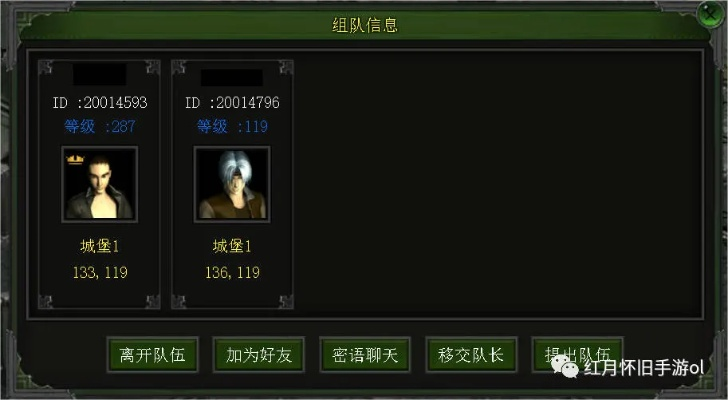The image size is (728, 400).
Task: Click the blacked-out name of second member
Action: (x=232, y=77)
